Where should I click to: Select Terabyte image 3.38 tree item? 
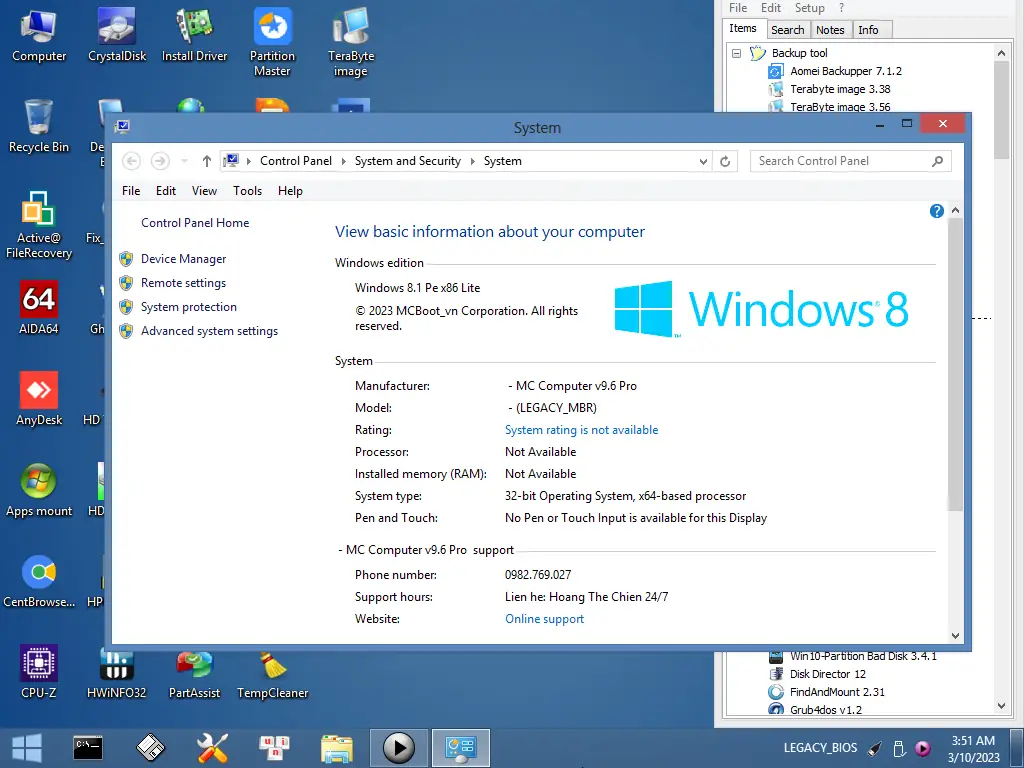coord(840,89)
